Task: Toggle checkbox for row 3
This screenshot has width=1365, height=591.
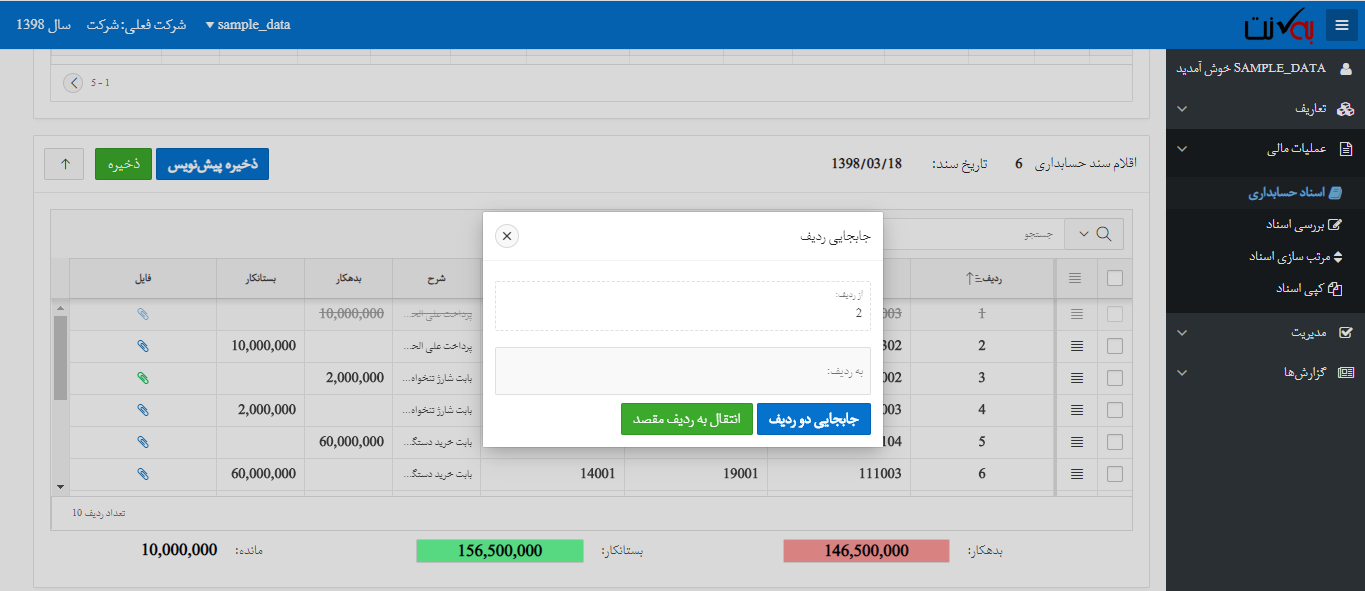Action: 1115,378
